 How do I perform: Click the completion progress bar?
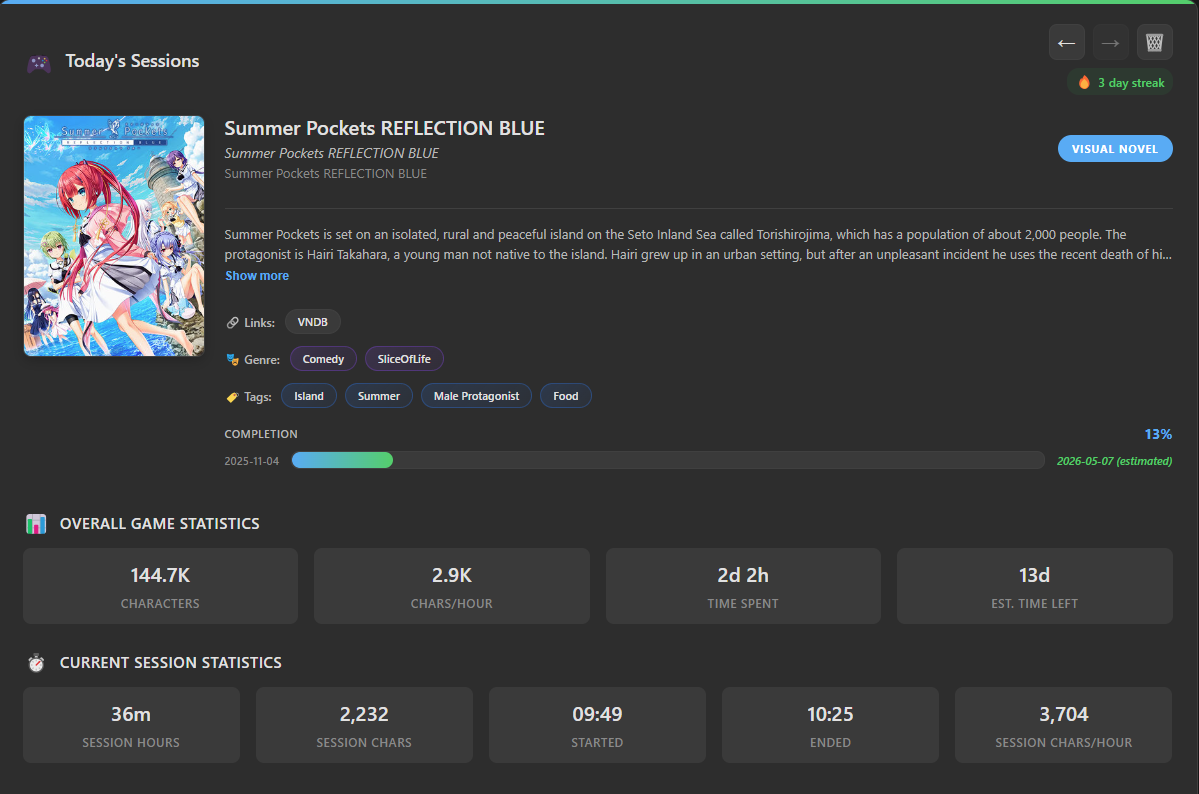668,460
